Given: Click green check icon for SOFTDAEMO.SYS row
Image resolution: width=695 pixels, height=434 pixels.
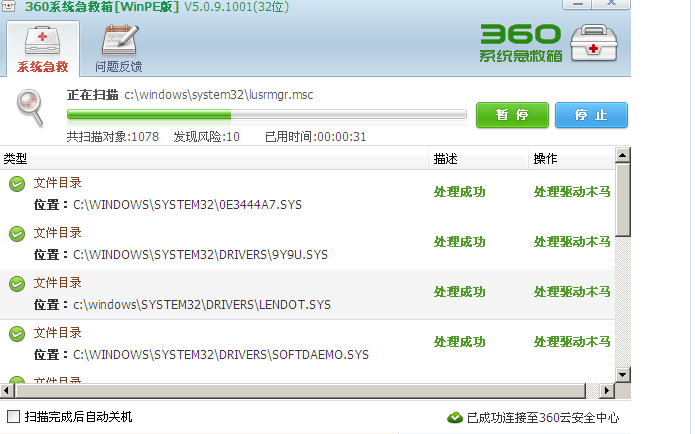Looking at the screenshot, I should 17,334.
